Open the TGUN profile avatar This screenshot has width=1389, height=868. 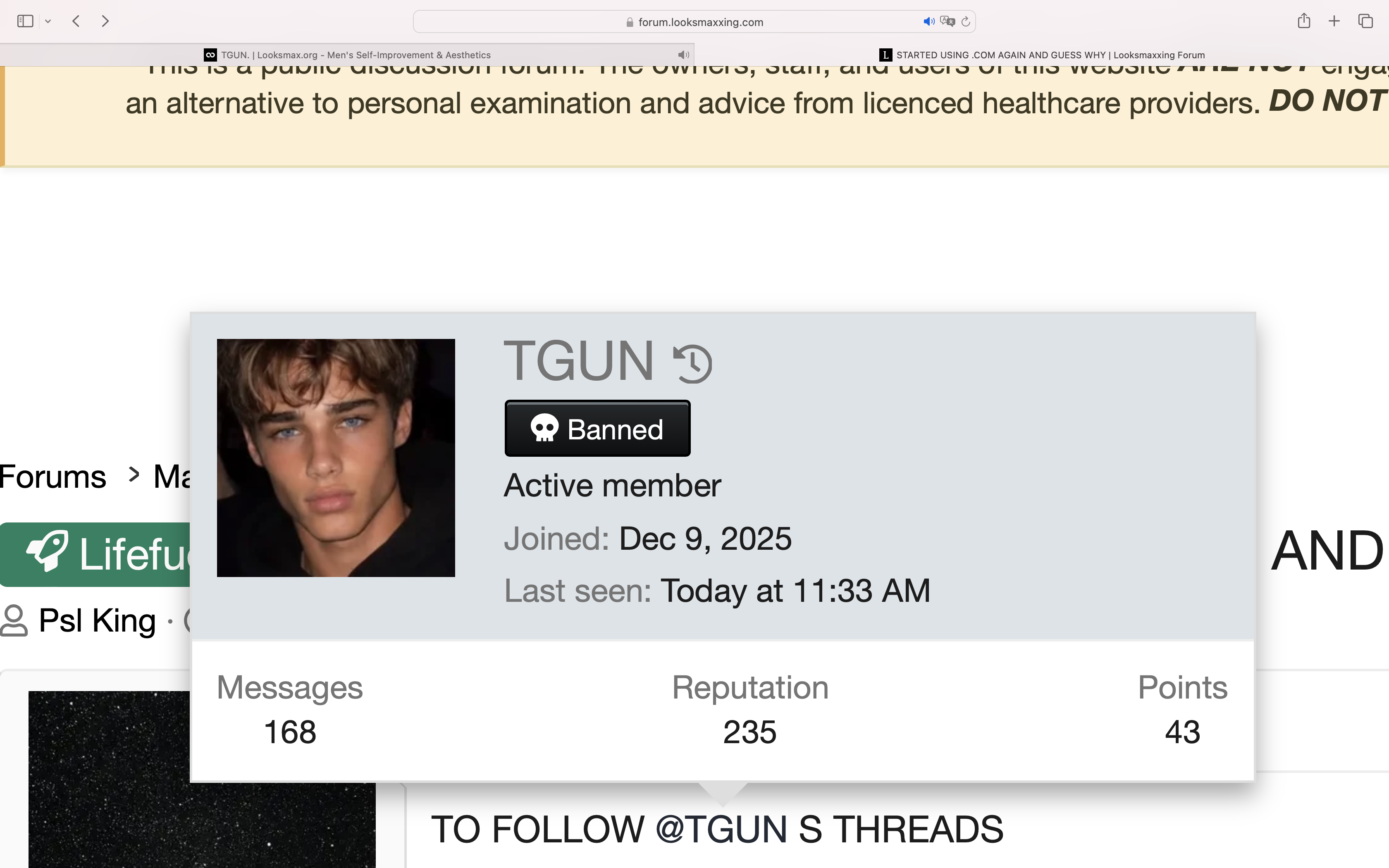coord(336,458)
